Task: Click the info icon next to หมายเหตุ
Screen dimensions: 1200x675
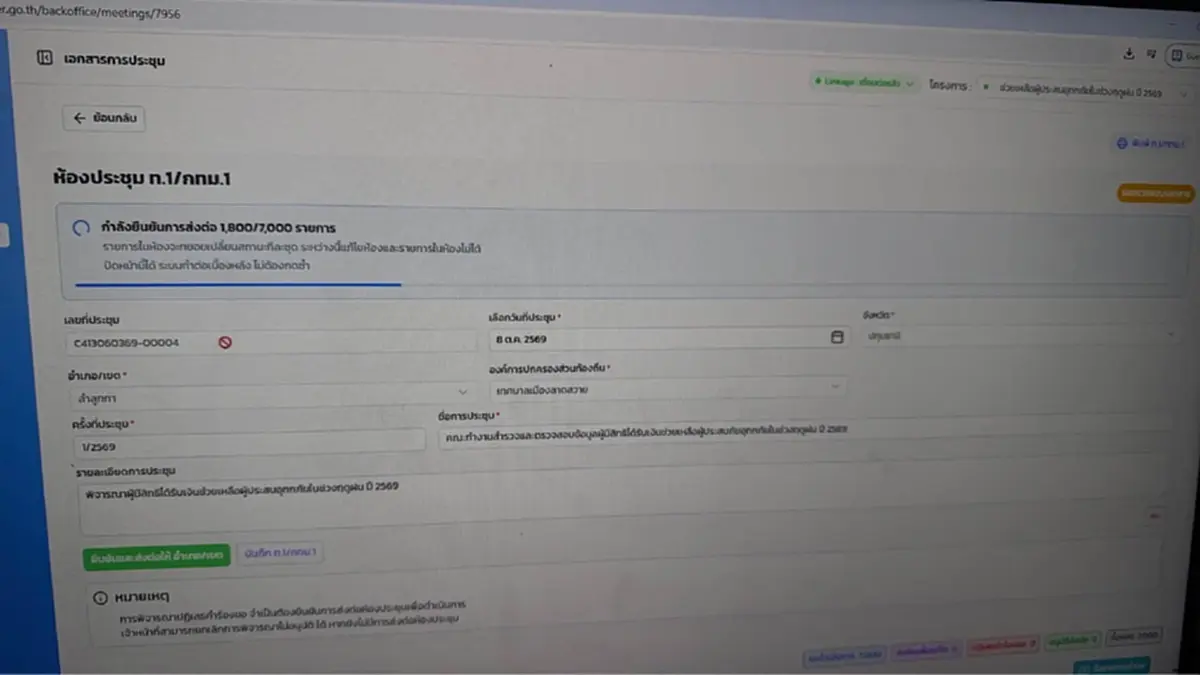Action: coord(100,597)
